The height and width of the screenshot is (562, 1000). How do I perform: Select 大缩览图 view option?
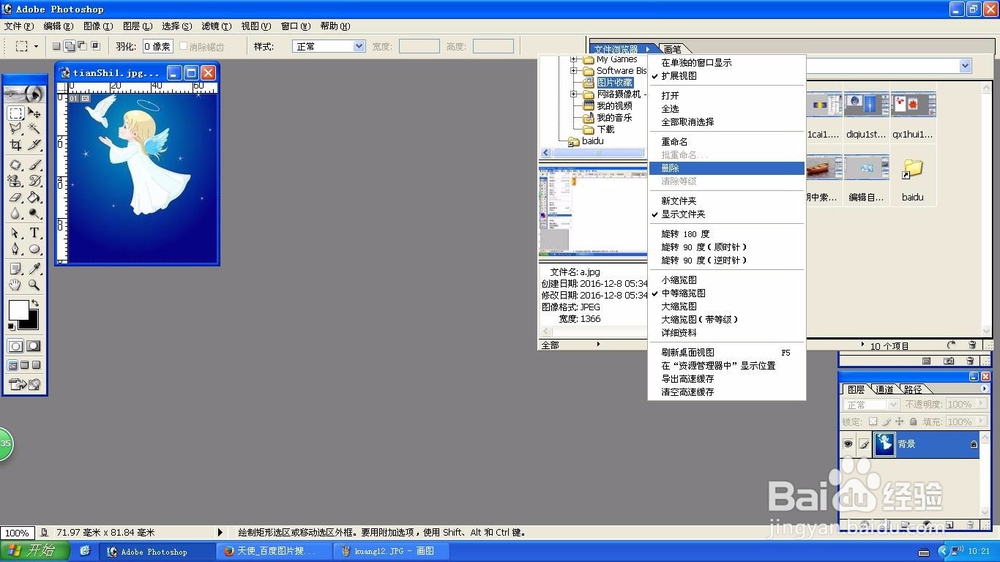click(x=727, y=306)
